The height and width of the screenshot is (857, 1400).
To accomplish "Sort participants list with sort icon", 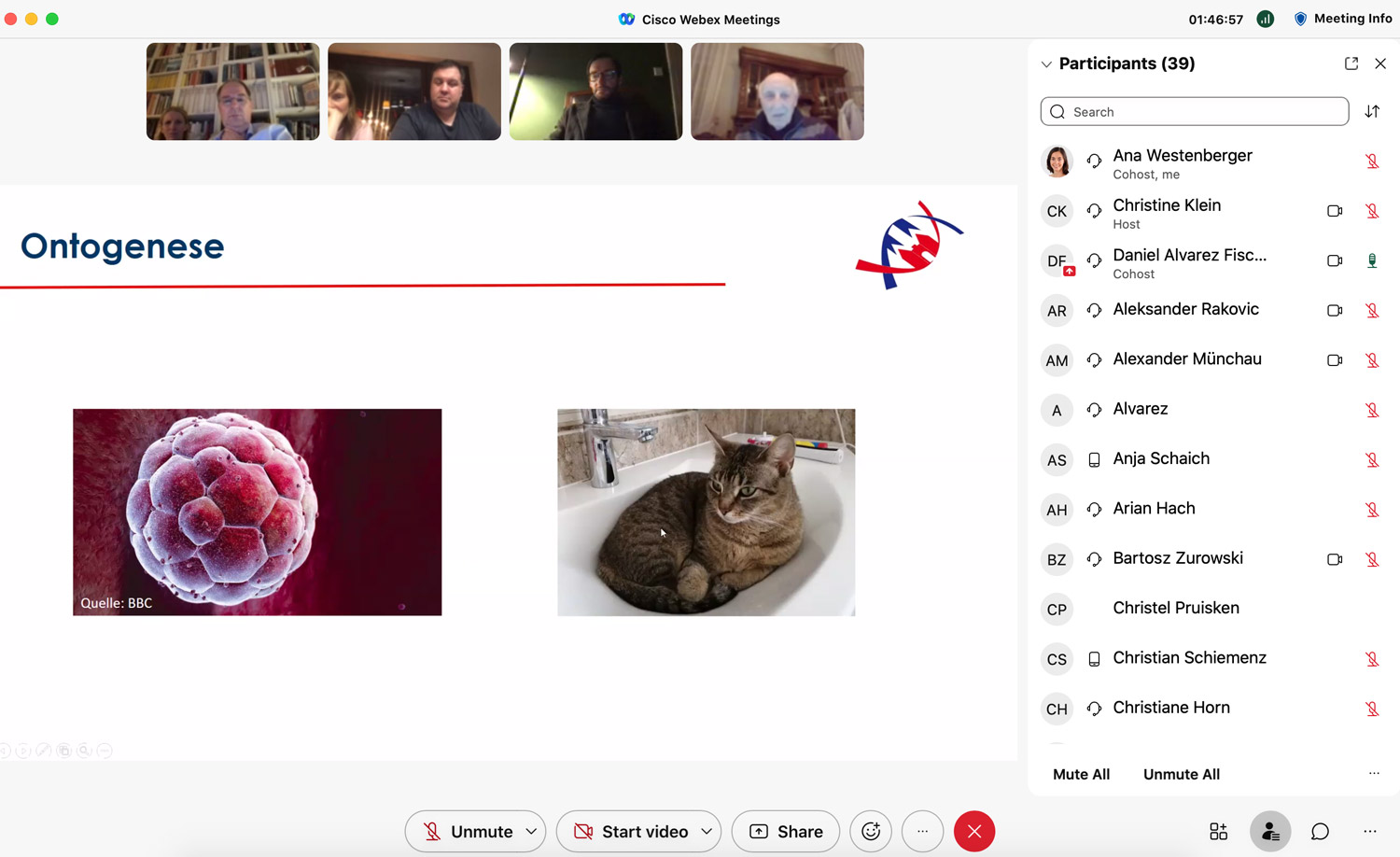I will tap(1372, 112).
